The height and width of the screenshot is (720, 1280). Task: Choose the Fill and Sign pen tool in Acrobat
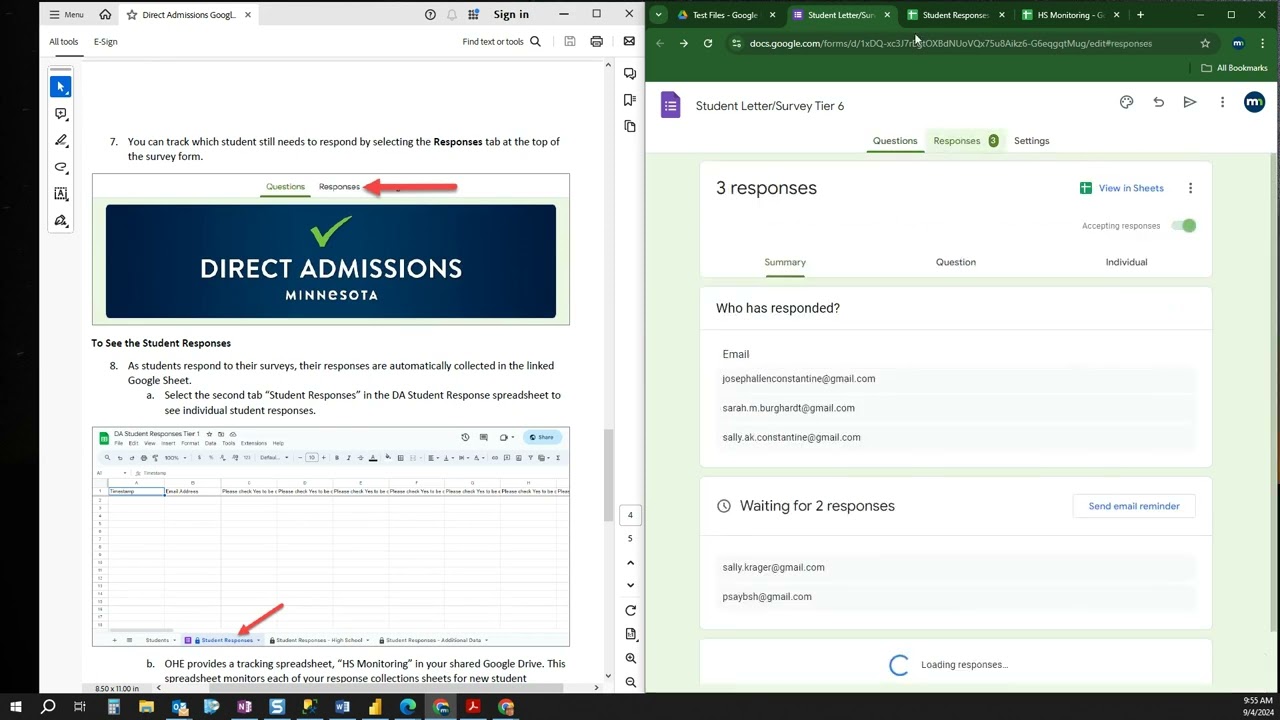tap(61, 221)
